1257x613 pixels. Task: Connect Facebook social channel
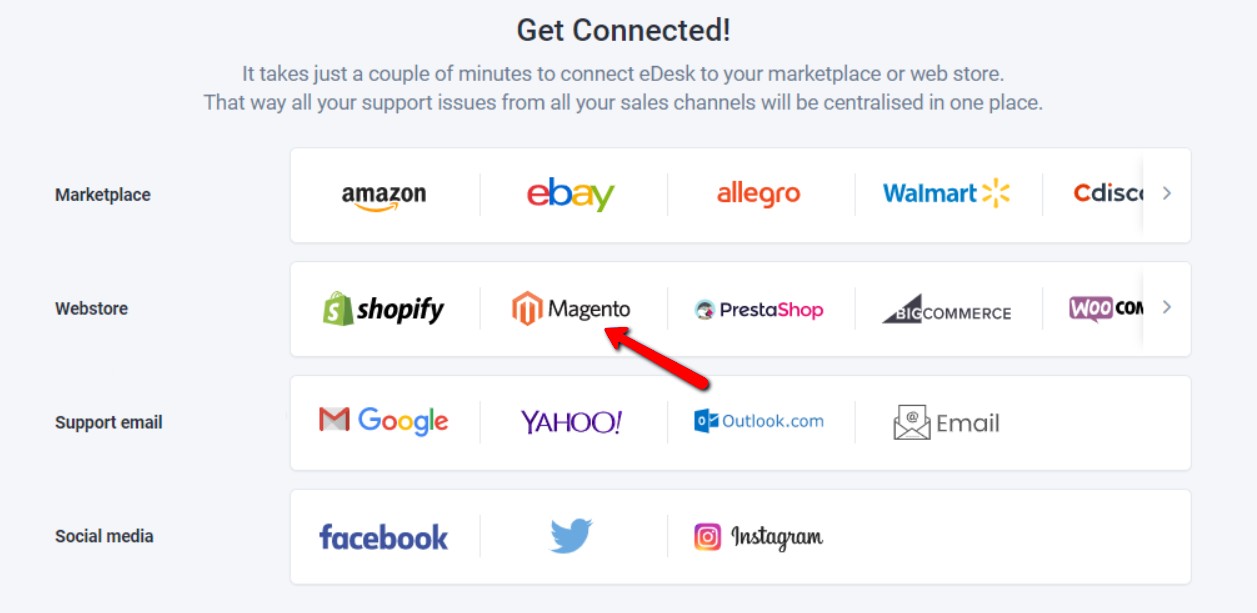(x=384, y=536)
